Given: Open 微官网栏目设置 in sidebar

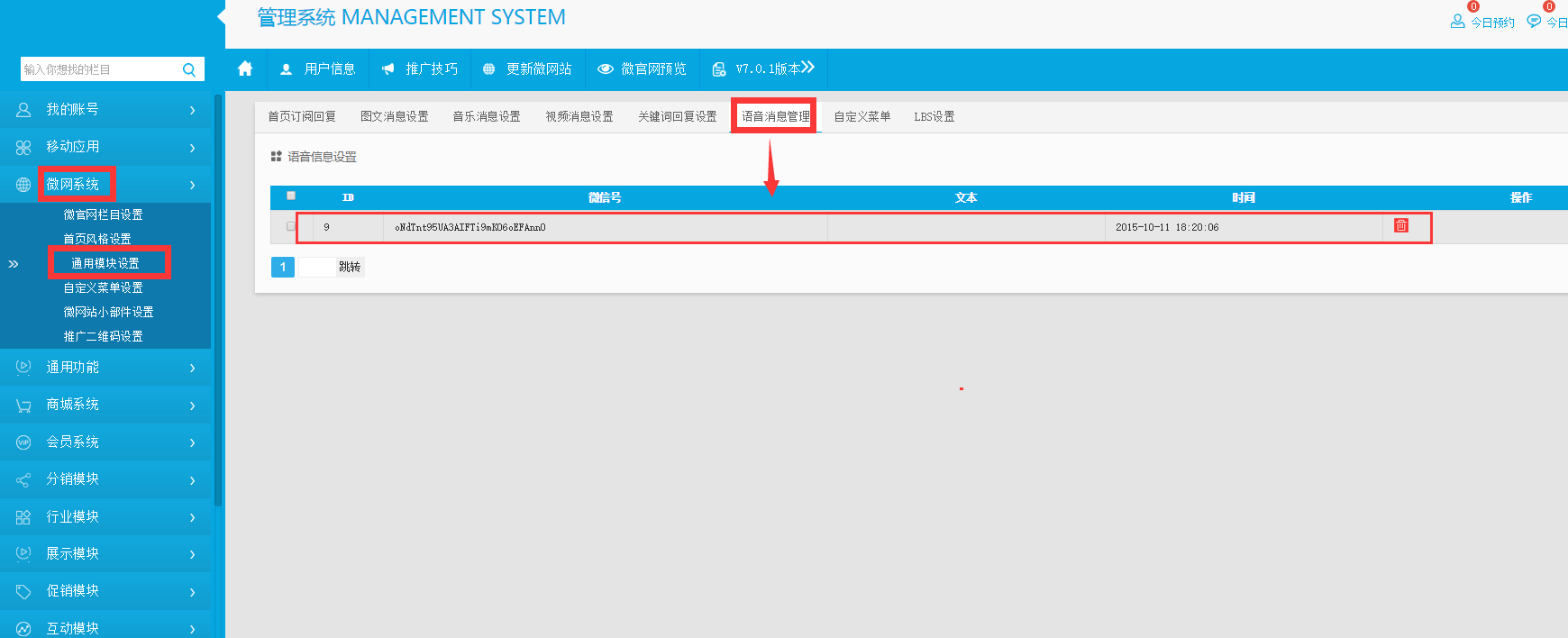Looking at the screenshot, I should click(103, 214).
